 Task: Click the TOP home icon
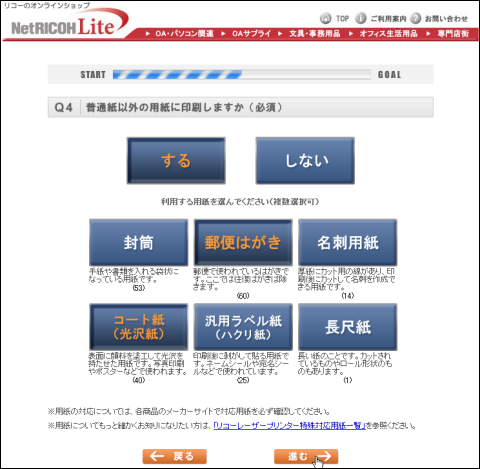(325, 18)
